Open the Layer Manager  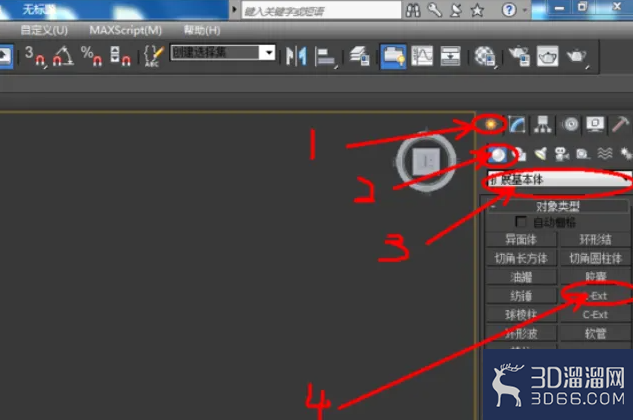click(359, 56)
